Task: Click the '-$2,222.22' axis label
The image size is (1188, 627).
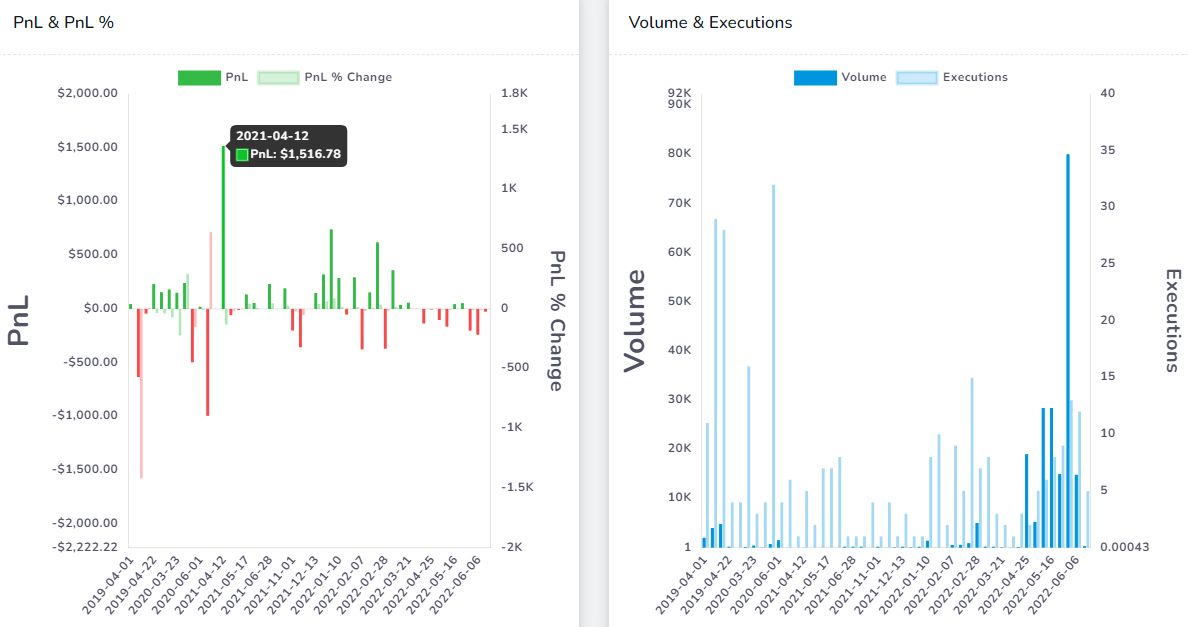Action: (85, 547)
